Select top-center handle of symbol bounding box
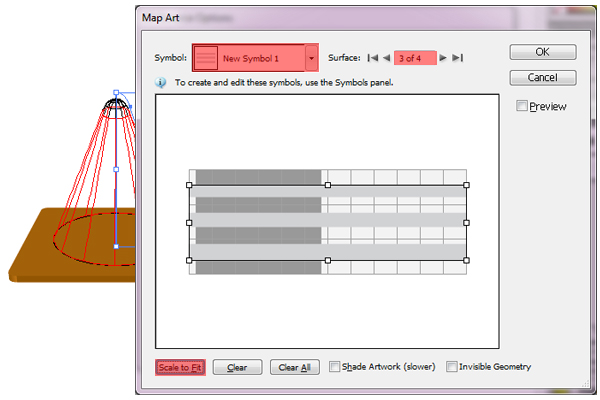The height and width of the screenshot is (400, 600). (328, 185)
